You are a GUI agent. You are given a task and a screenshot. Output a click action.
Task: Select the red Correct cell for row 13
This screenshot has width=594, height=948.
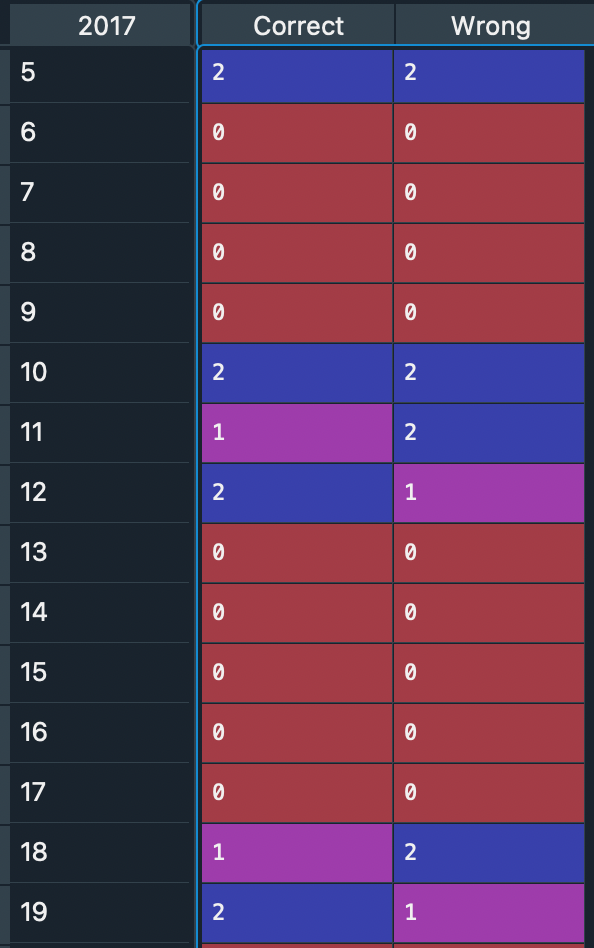296,553
